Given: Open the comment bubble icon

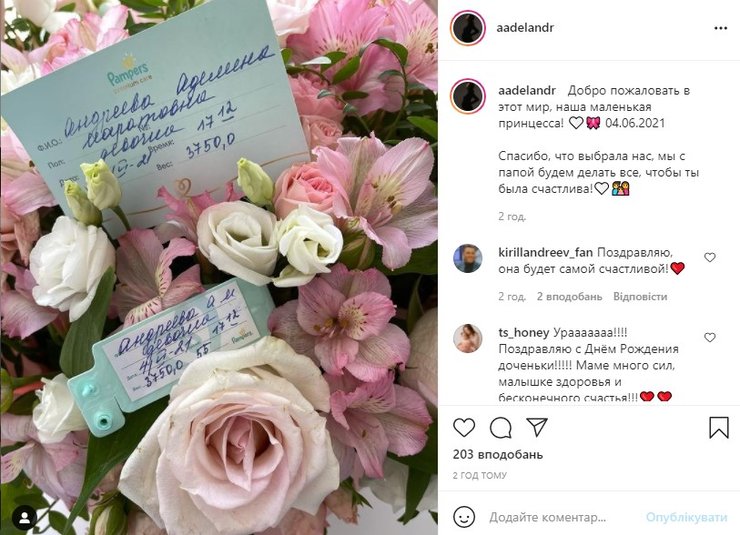Looking at the screenshot, I should coord(500,428).
